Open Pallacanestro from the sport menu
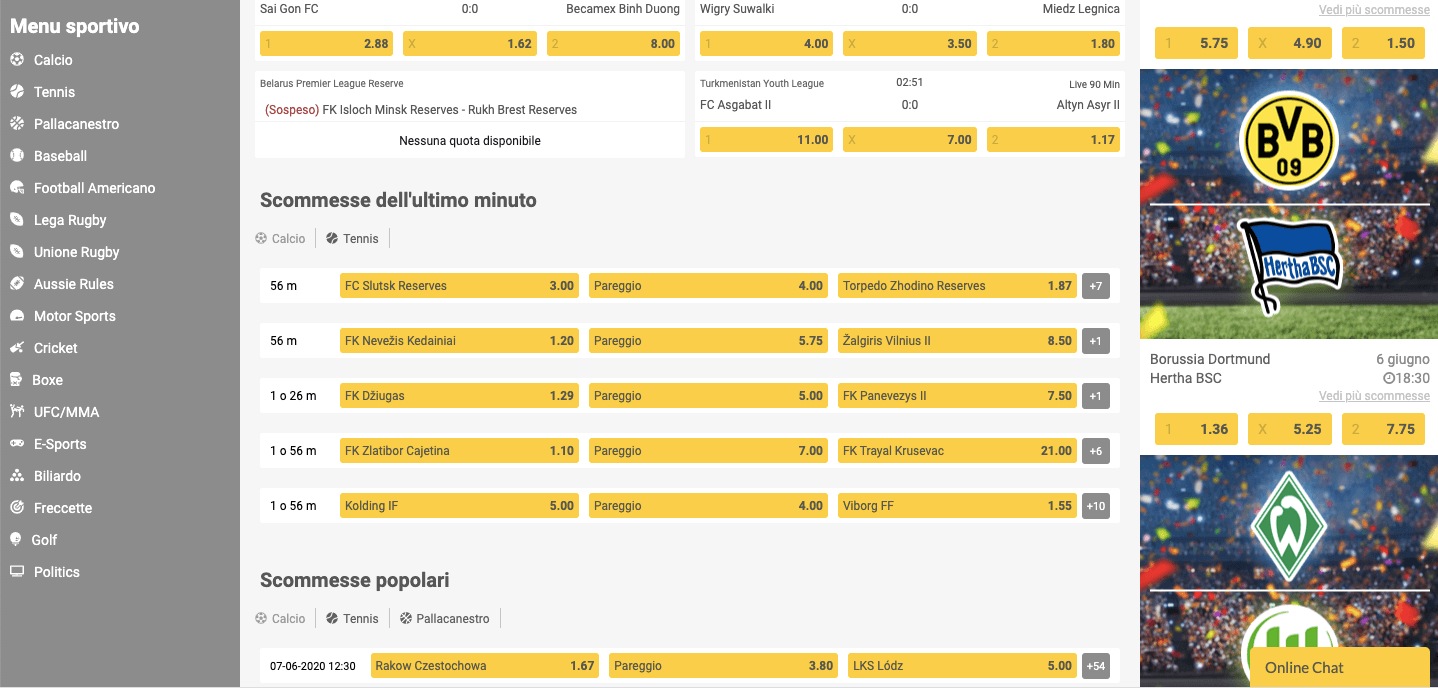The width and height of the screenshot is (1438, 688). (77, 123)
